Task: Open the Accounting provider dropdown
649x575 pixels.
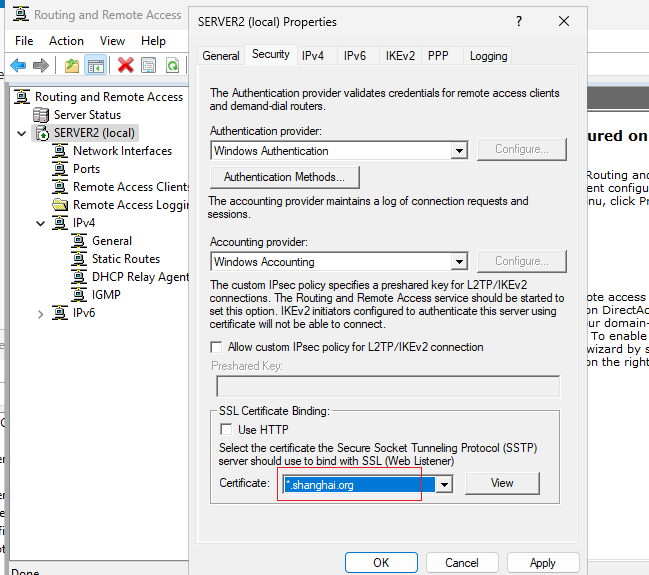Action: (x=459, y=262)
